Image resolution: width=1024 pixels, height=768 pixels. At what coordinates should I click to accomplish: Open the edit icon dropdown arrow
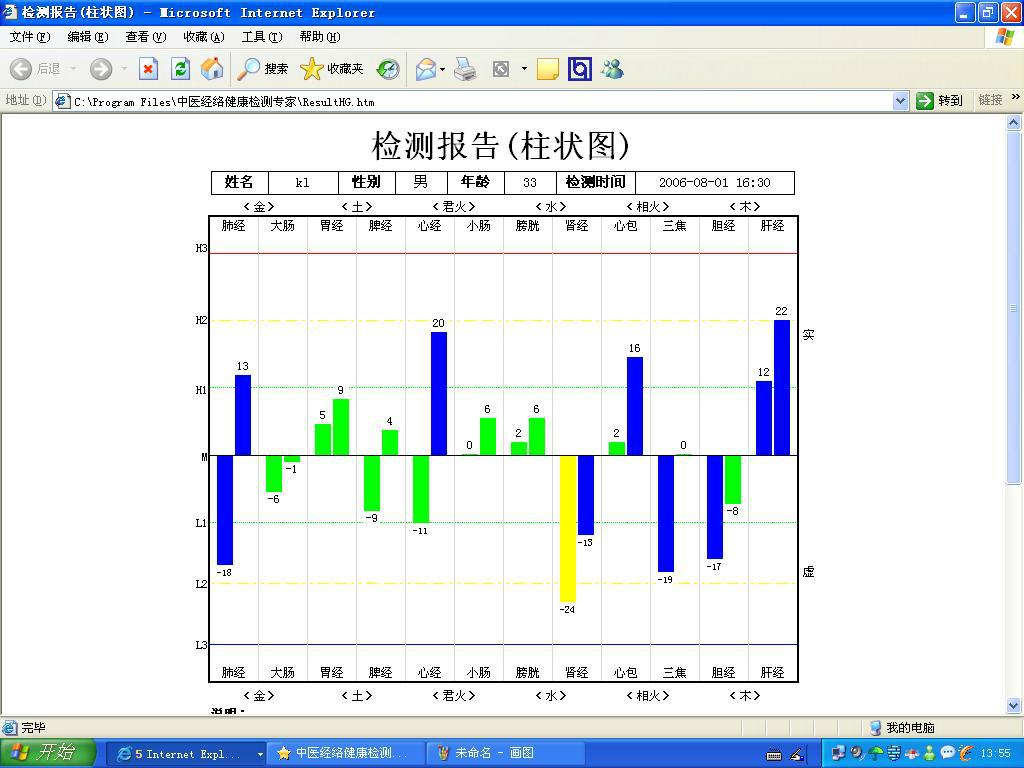click(x=524, y=69)
